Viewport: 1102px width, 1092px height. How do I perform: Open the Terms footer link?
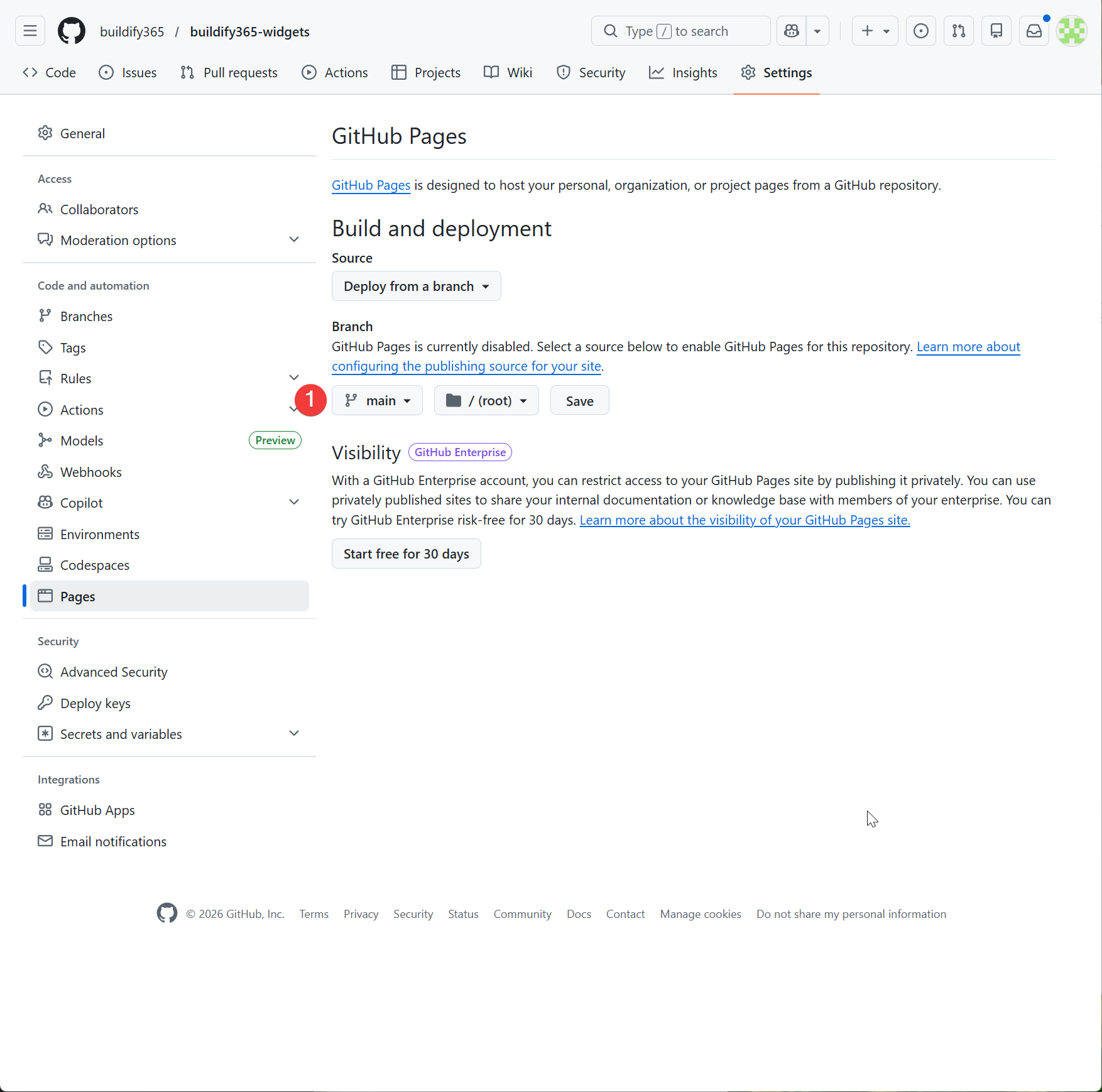point(314,914)
